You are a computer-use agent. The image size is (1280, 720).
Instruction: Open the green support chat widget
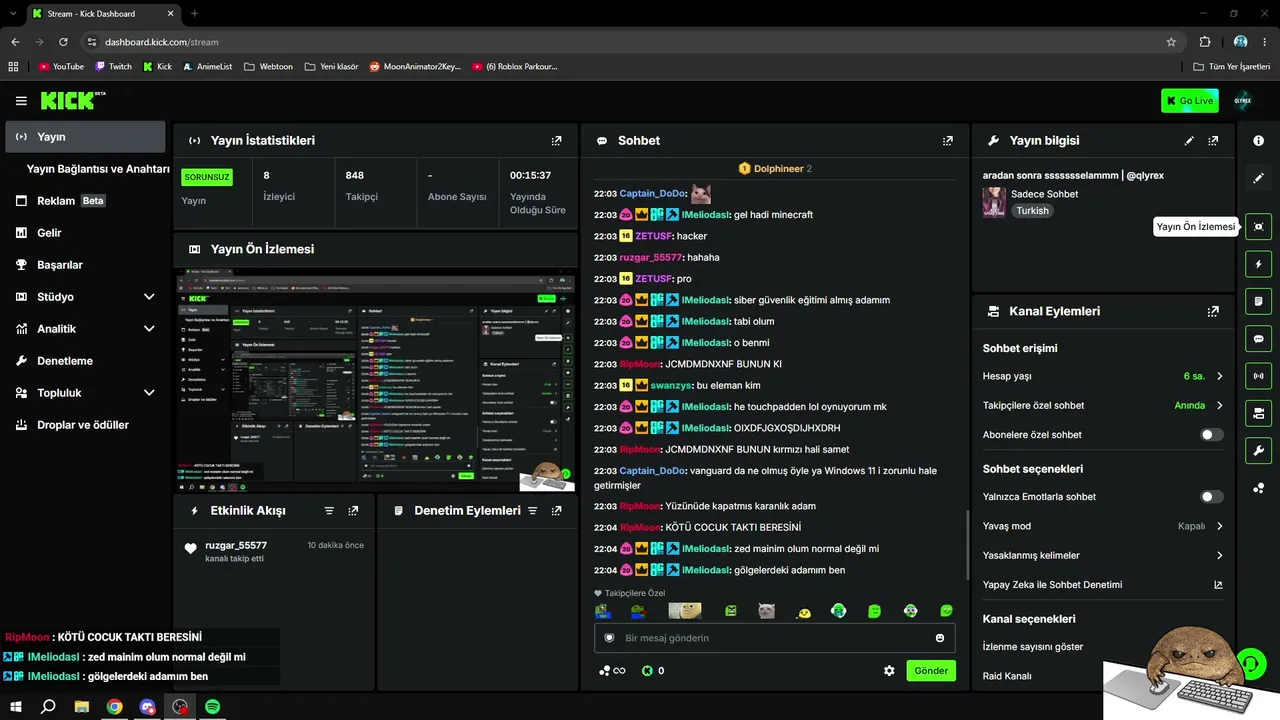coord(1250,663)
